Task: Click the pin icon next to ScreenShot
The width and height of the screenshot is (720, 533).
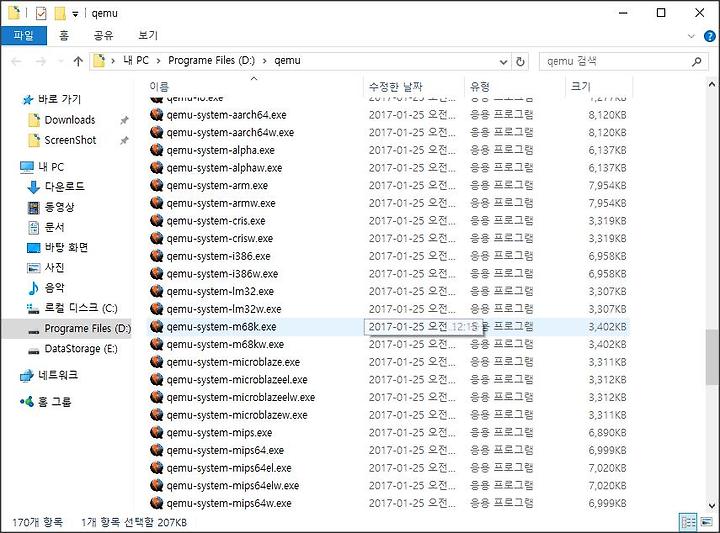Action: 124,140
